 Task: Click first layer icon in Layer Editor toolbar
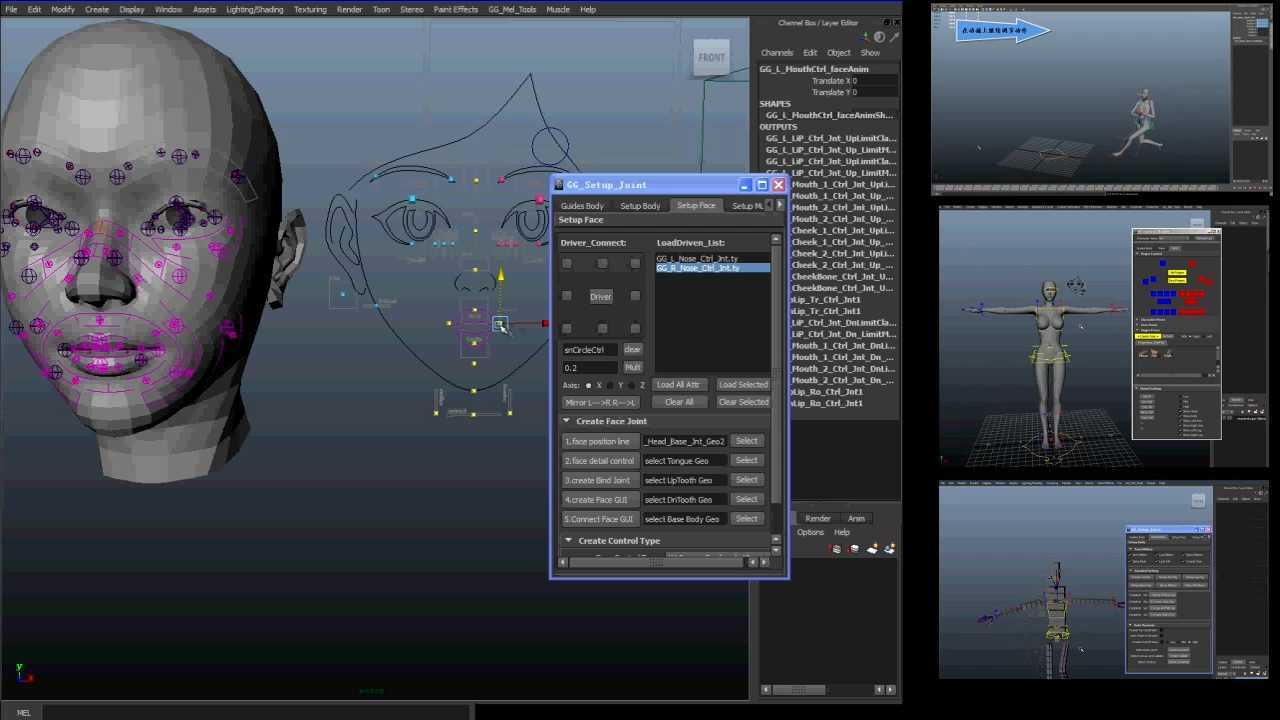(x=836, y=549)
